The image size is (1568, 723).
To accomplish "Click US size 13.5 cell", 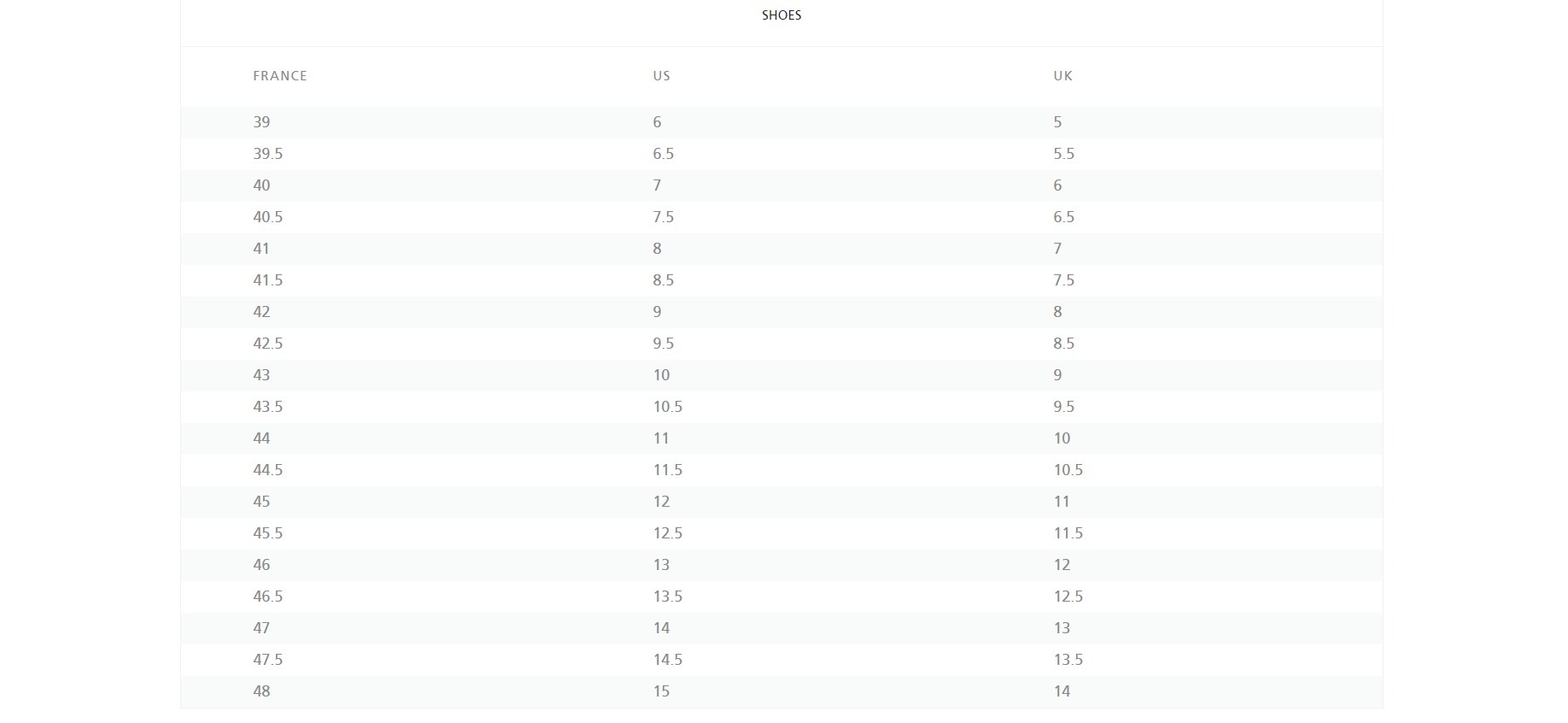I will click(668, 597).
